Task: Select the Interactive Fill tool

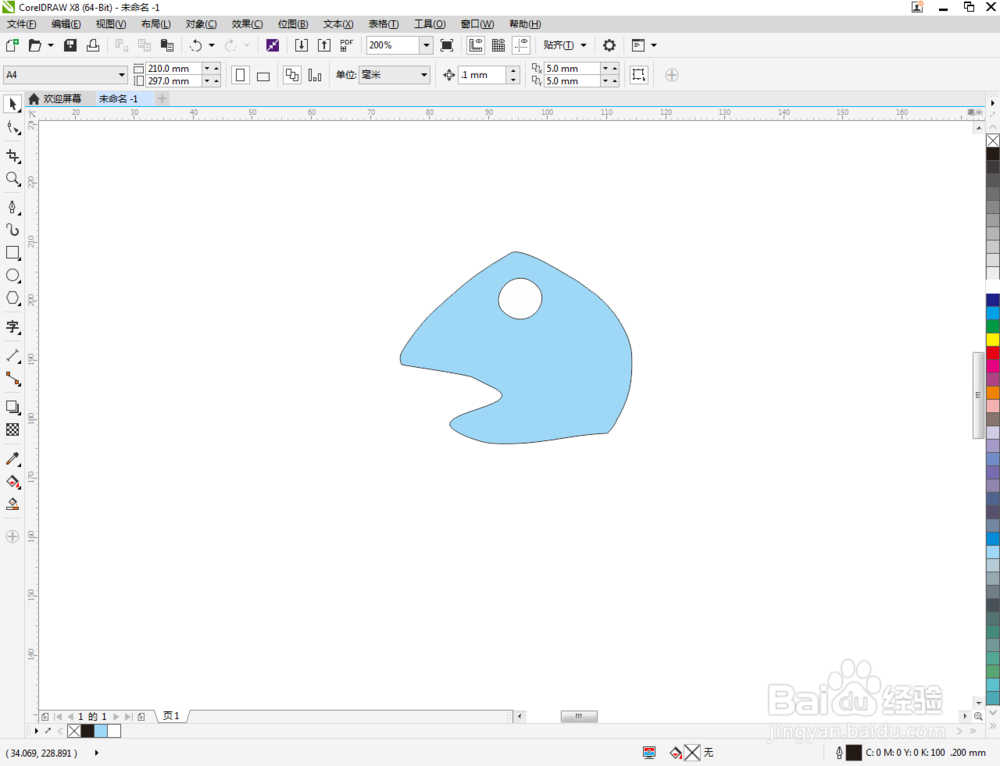Action: click(12, 482)
